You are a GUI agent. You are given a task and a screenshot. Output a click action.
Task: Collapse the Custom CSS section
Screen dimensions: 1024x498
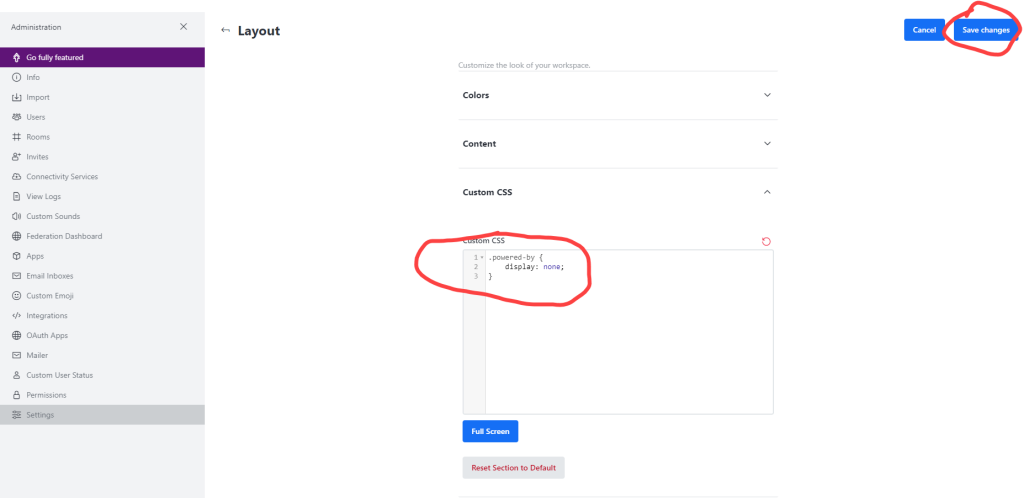coord(767,191)
